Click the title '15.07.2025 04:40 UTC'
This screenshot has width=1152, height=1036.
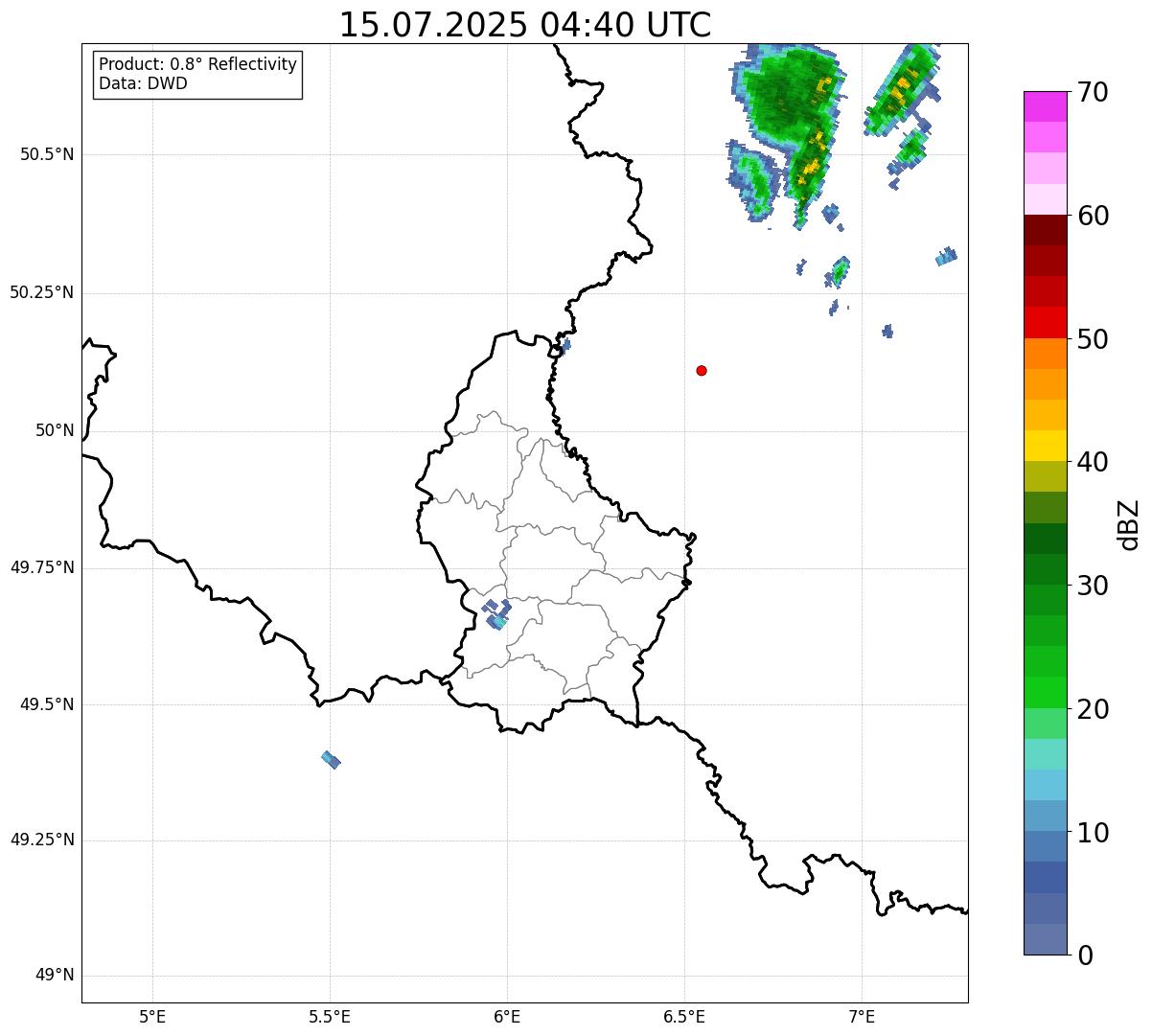coord(525,25)
